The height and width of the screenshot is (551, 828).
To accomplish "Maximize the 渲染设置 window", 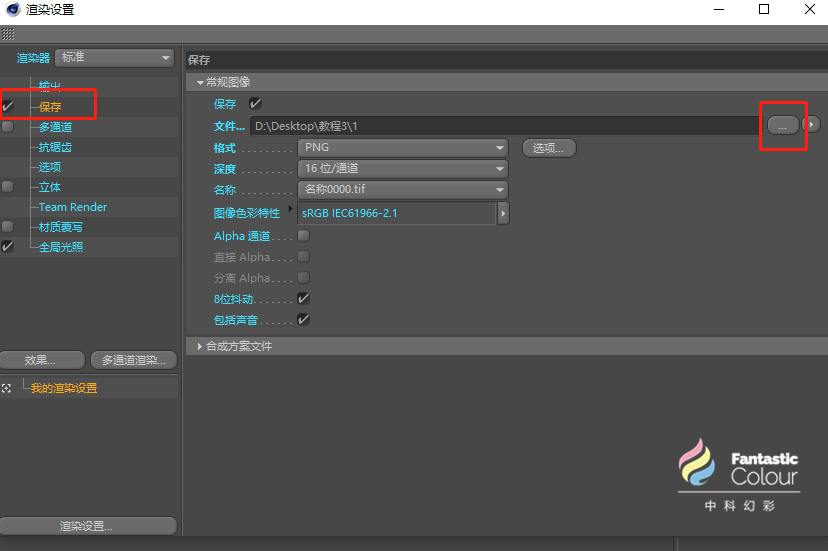I will [x=764, y=10].
